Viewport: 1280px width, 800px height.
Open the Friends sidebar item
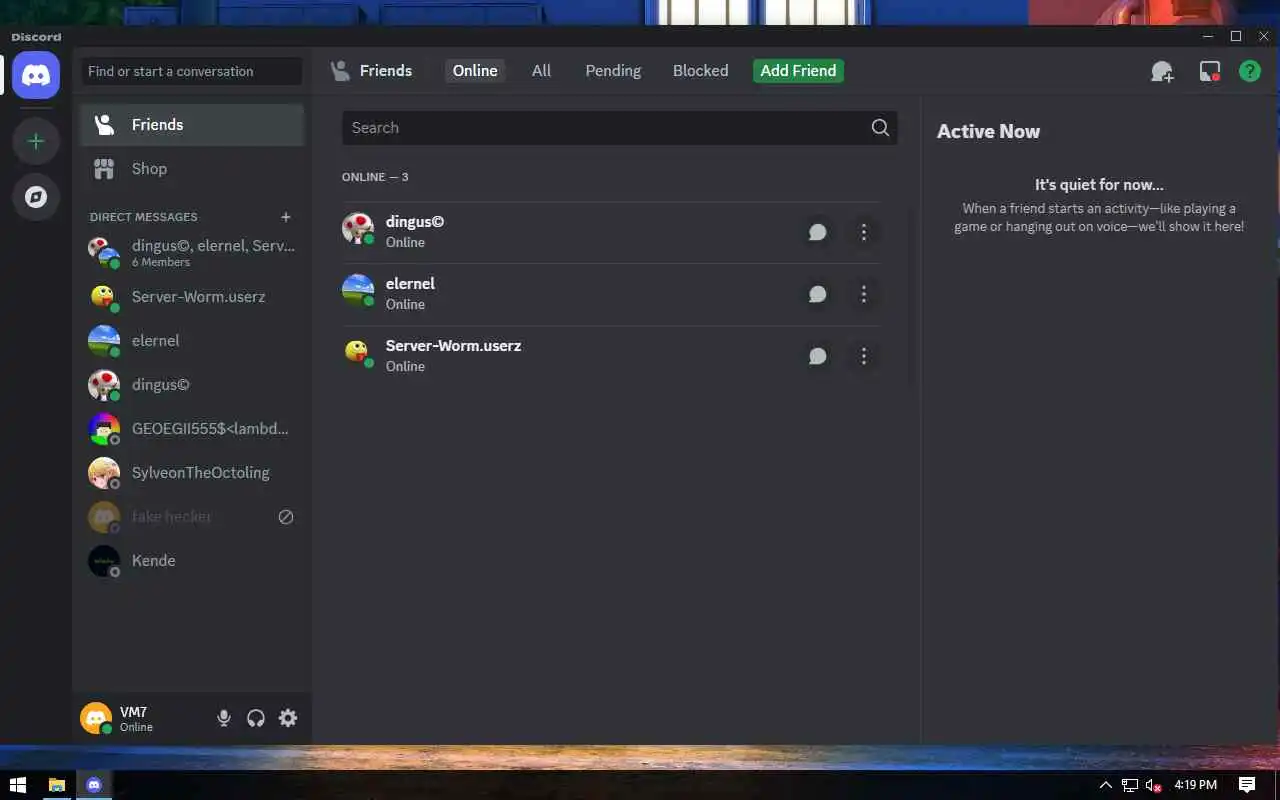point(192,125)
